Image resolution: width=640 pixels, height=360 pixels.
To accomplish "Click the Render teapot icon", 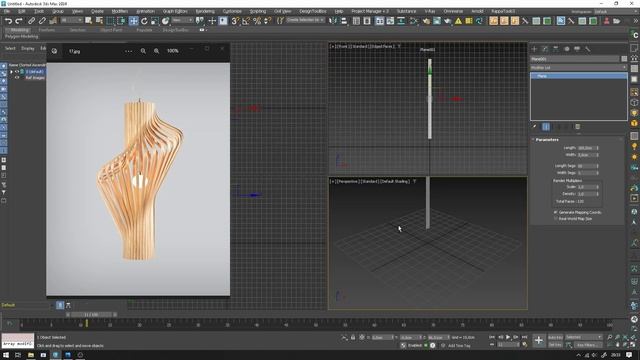I will (448, 21).
